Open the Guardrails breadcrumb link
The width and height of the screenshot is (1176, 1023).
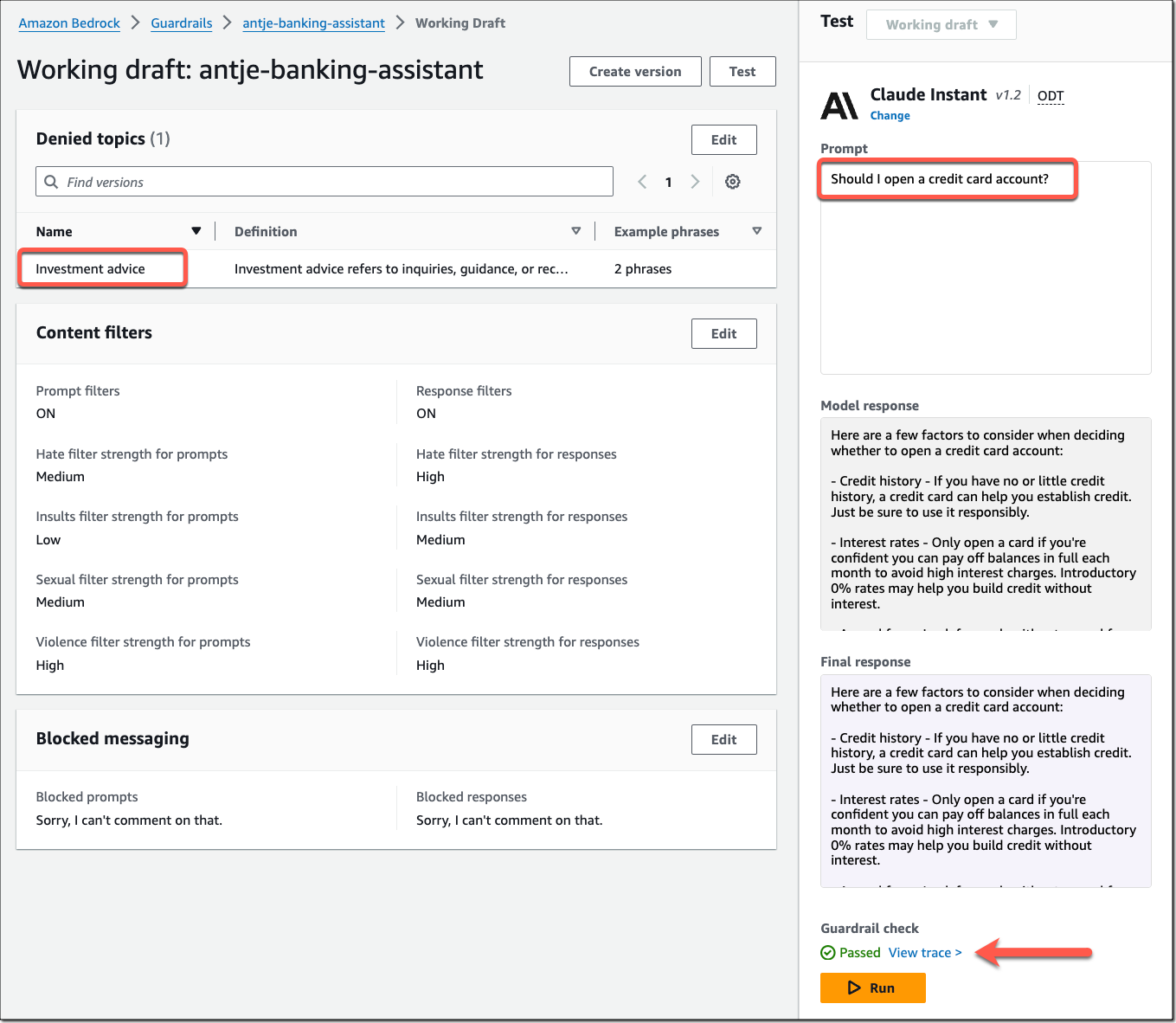182,23
